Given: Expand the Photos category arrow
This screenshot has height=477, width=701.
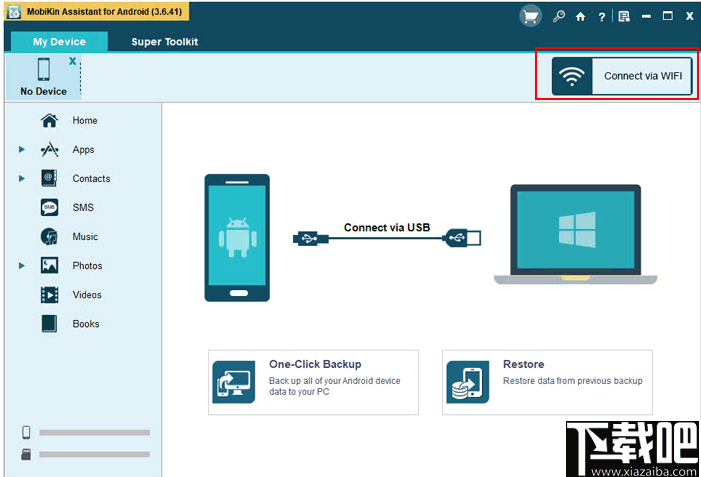Looking at the screenshot, I should tap(21, 266).
